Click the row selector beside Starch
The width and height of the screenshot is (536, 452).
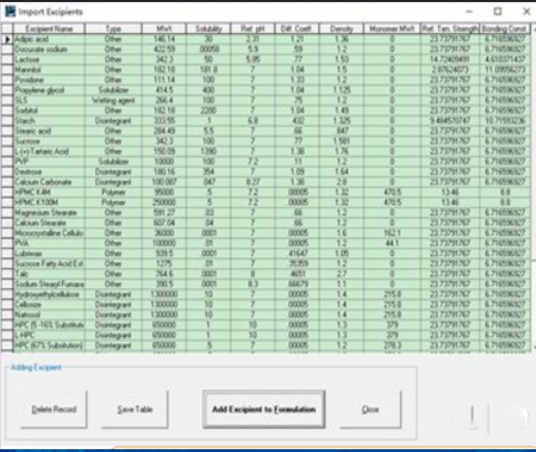[7, 121]
